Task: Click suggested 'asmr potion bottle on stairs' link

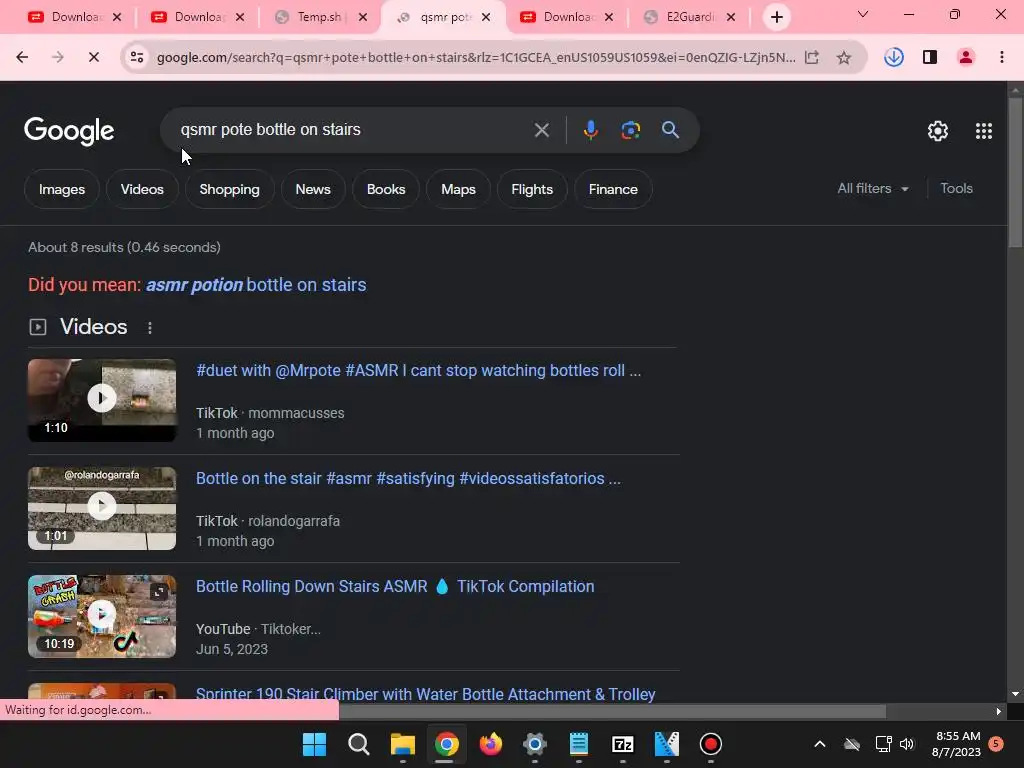Action: [256, 285]
